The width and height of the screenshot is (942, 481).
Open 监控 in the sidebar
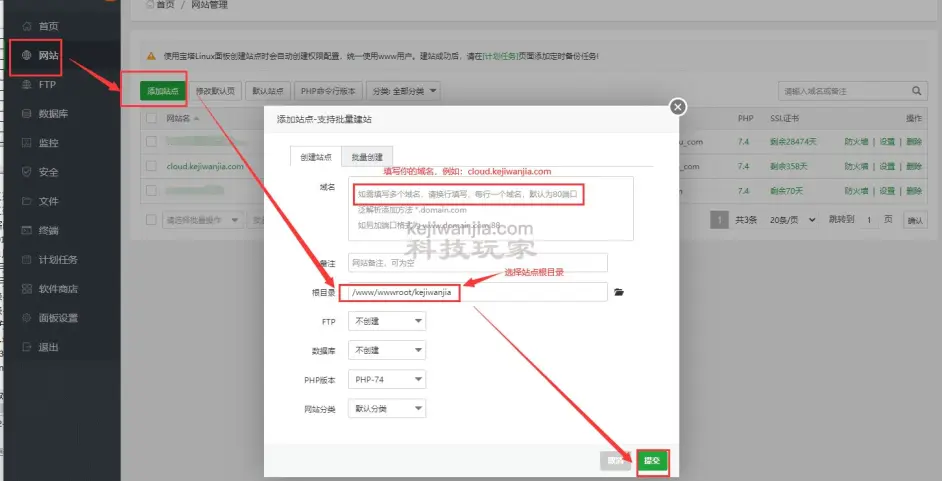tap(48, 143)
